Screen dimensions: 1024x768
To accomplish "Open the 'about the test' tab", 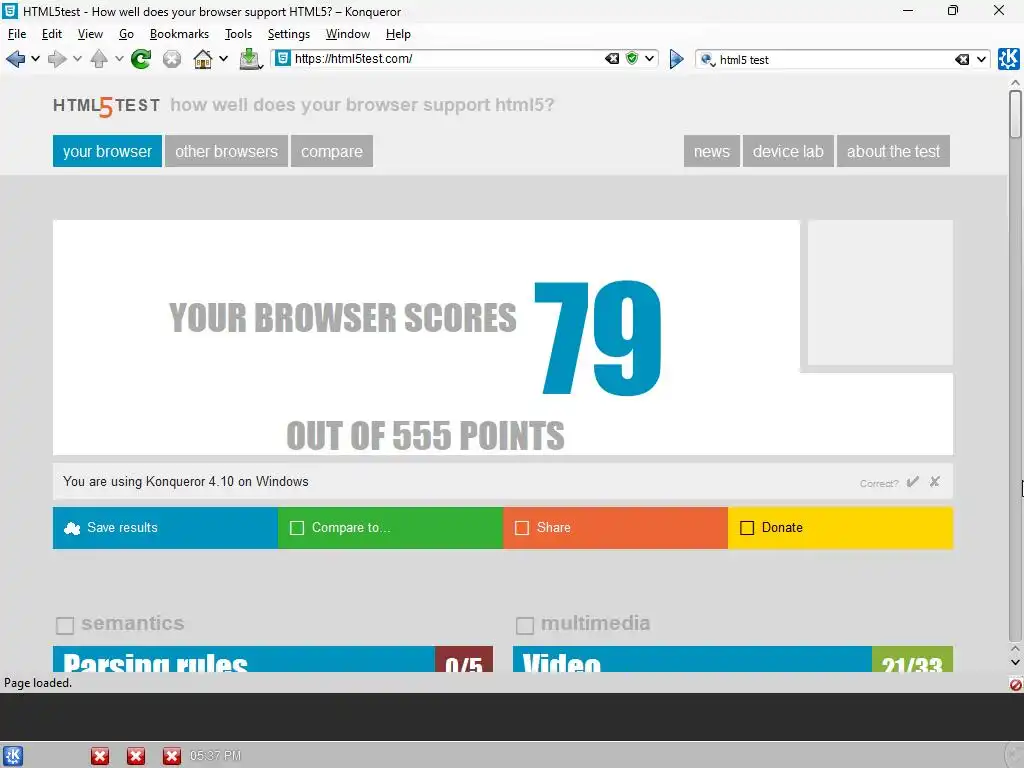I will 893,152.
